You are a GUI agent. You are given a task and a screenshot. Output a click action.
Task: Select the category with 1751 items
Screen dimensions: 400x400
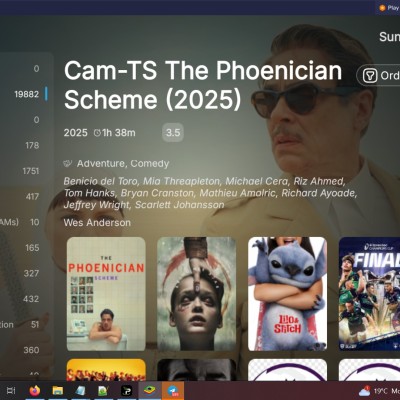coord(27,171)
